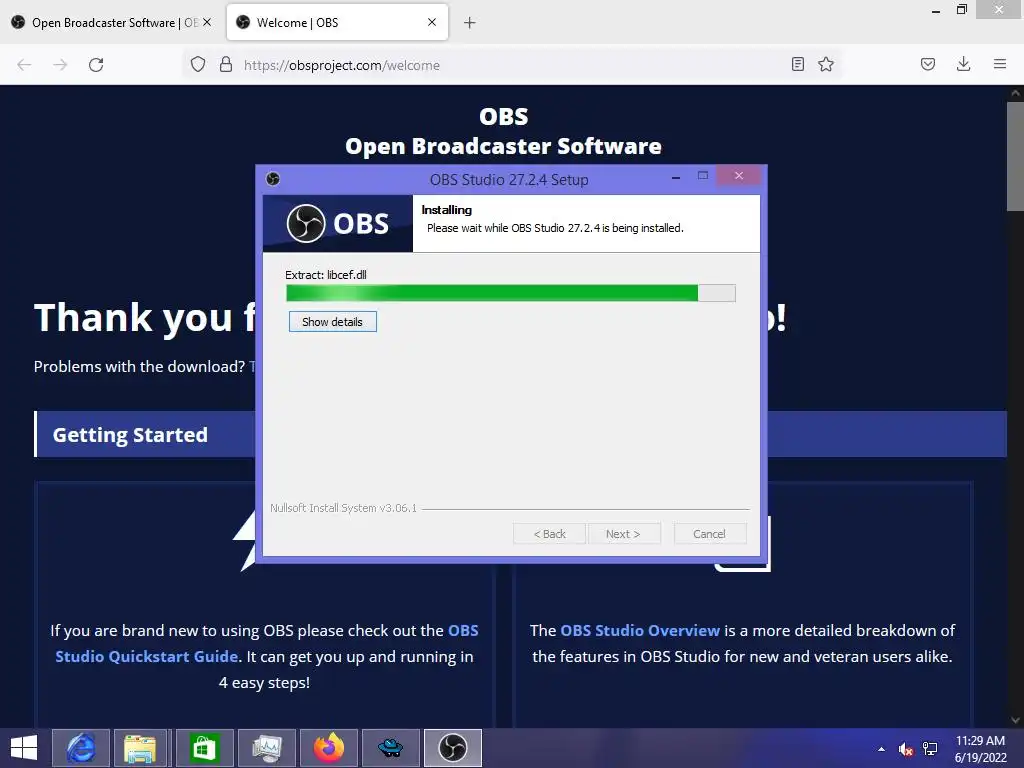Image resolution: width=1024 pixels, height=768 pixels.
Task: Click the Getting Started heading
Action: [130, 434]
